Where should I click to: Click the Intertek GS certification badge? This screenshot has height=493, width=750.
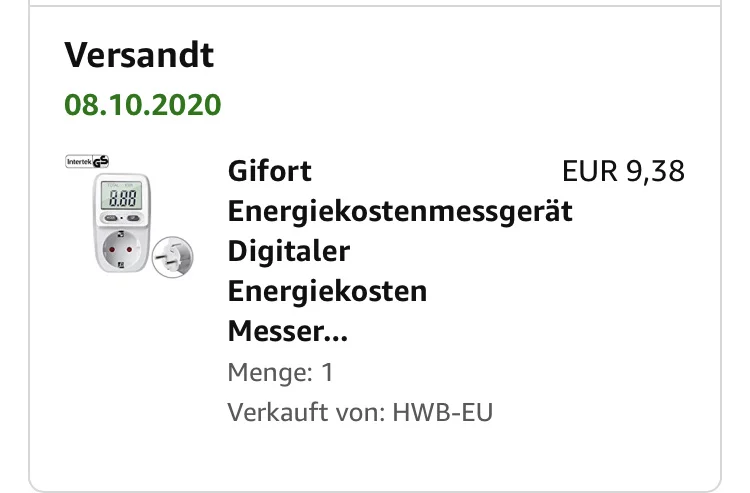(x=87, y=162)
